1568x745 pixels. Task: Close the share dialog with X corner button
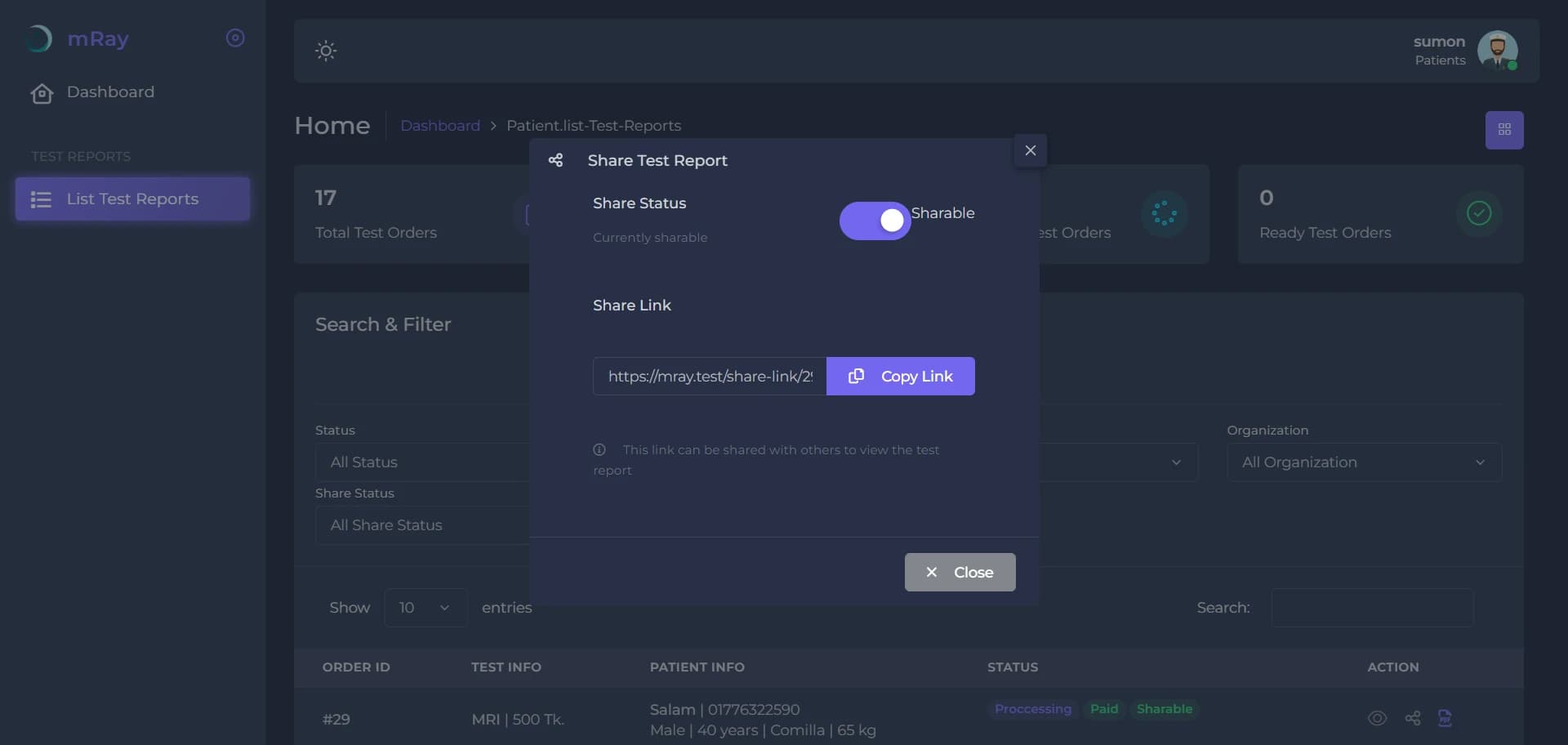pos(1031,150)
